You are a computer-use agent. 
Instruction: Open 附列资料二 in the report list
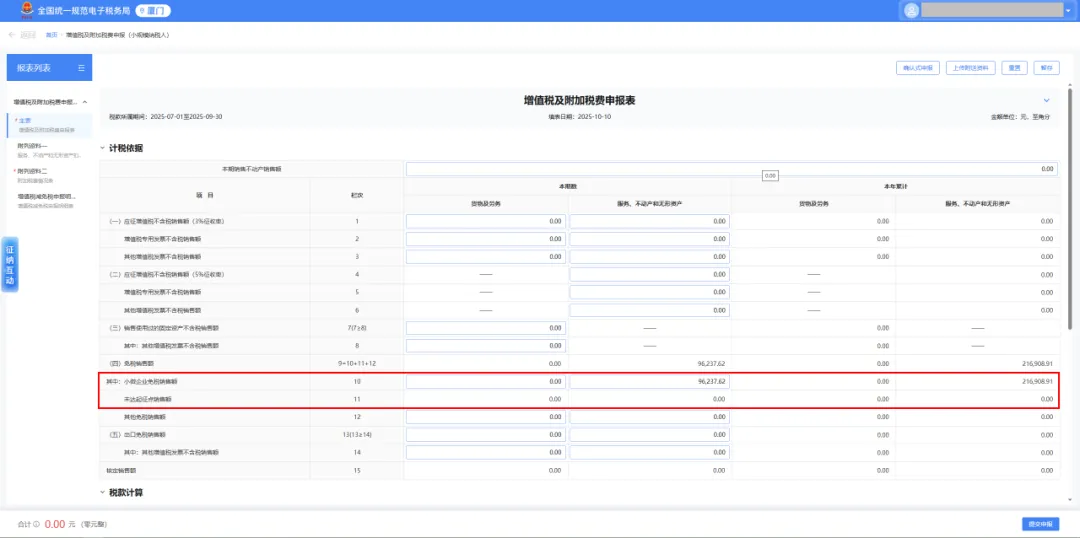coord(33,171)
